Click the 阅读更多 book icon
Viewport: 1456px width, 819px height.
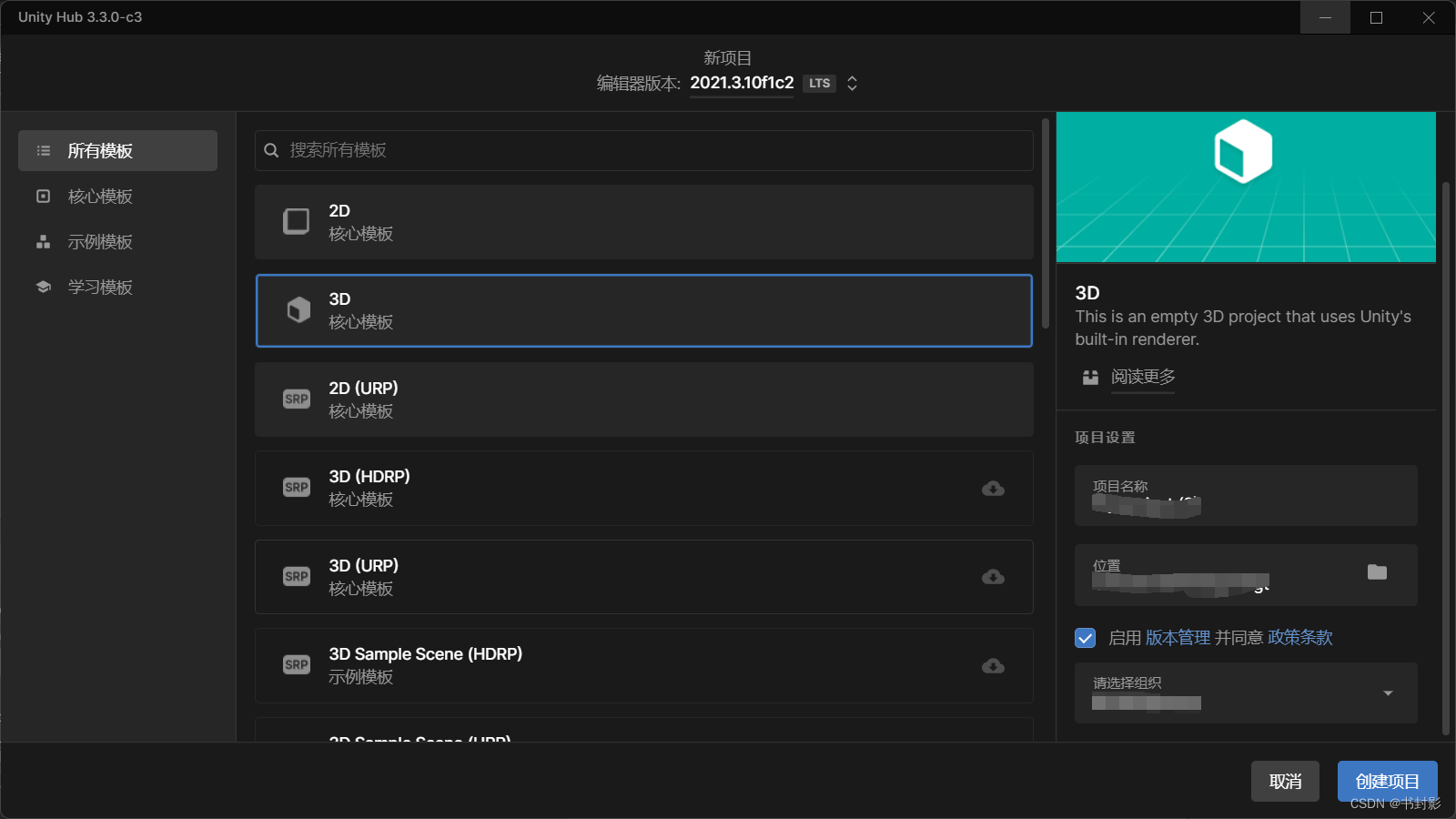1090,377
